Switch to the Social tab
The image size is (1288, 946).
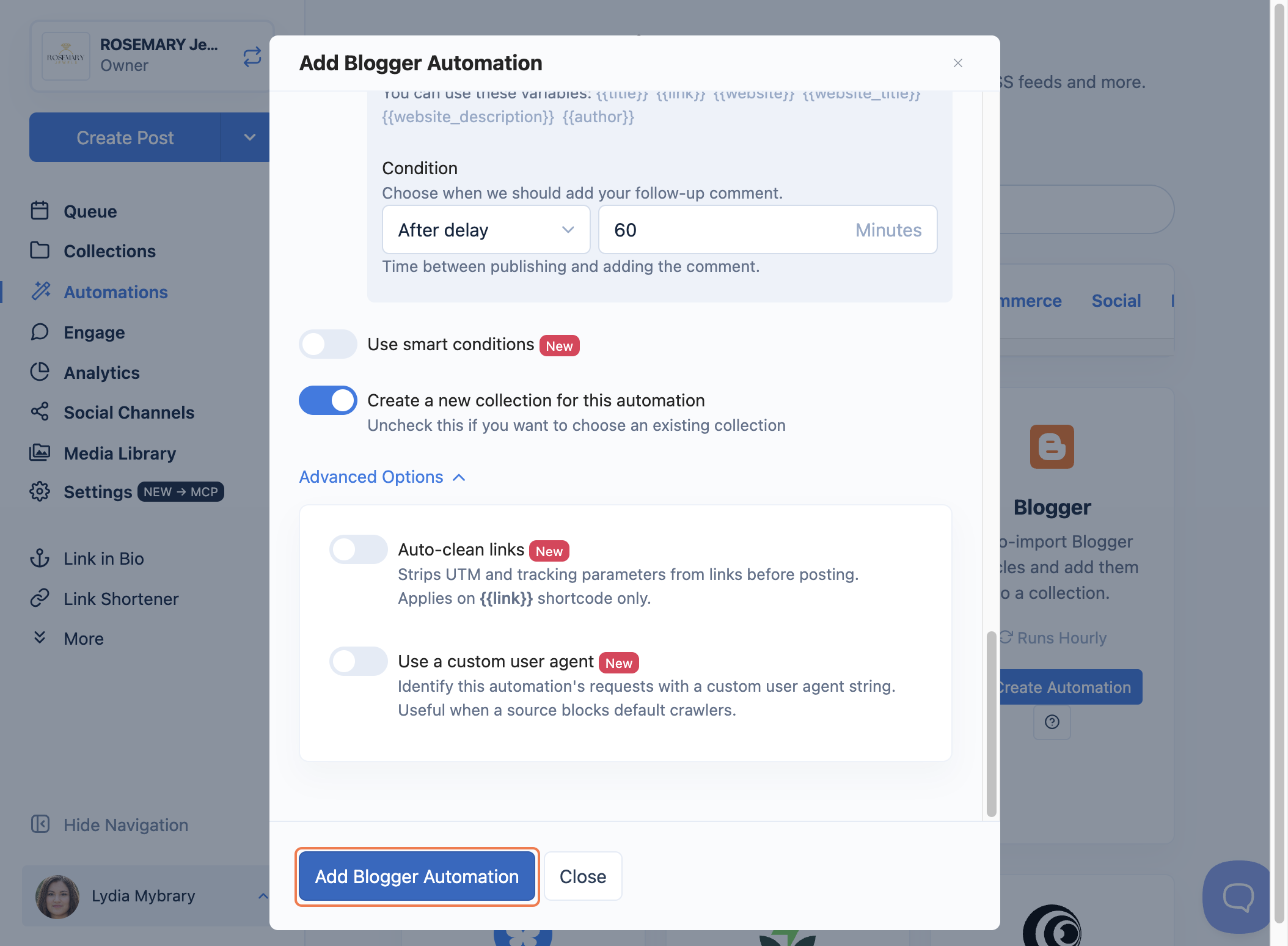[x=1116, y=301]
